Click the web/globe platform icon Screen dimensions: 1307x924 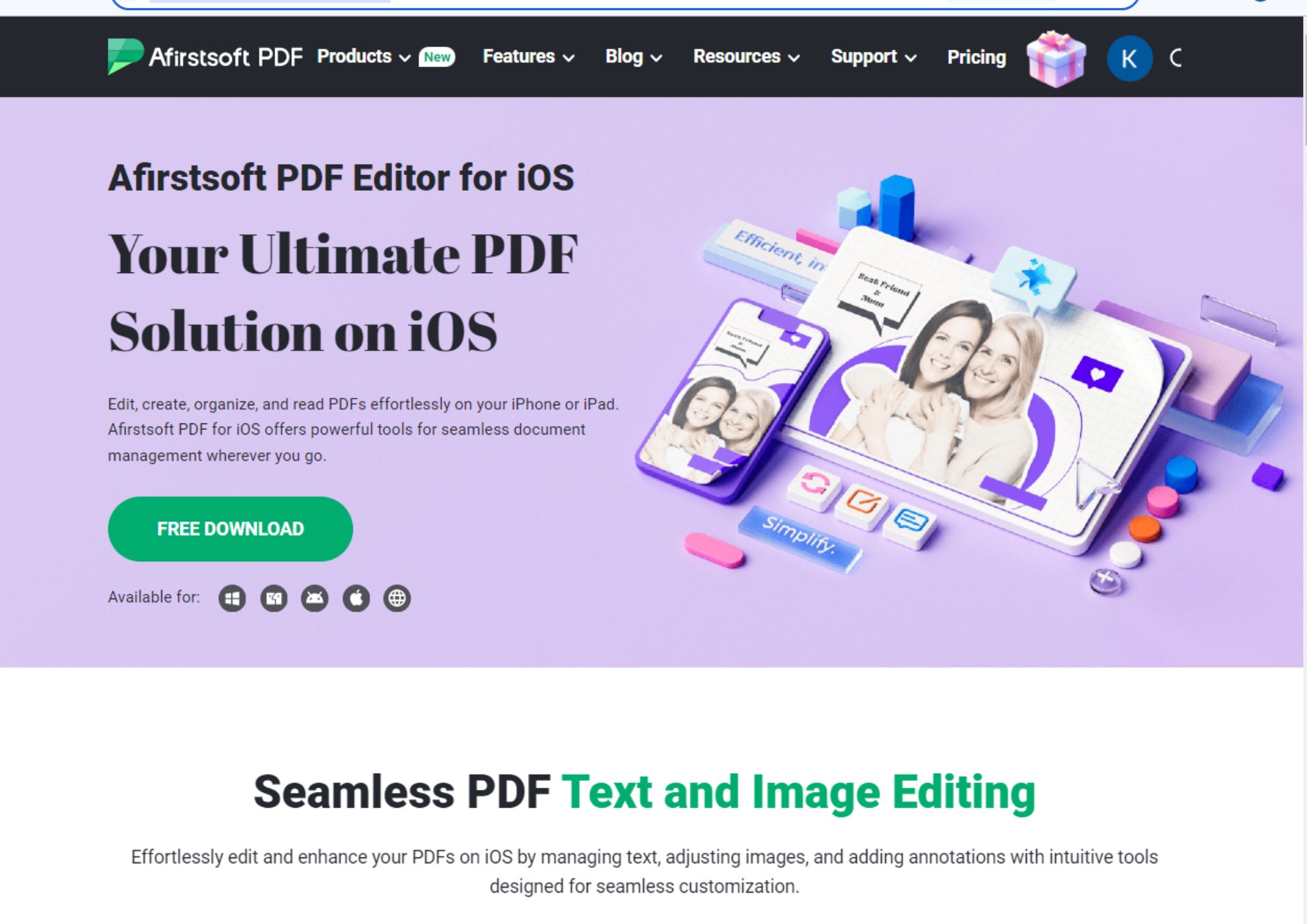click(396, 597)
